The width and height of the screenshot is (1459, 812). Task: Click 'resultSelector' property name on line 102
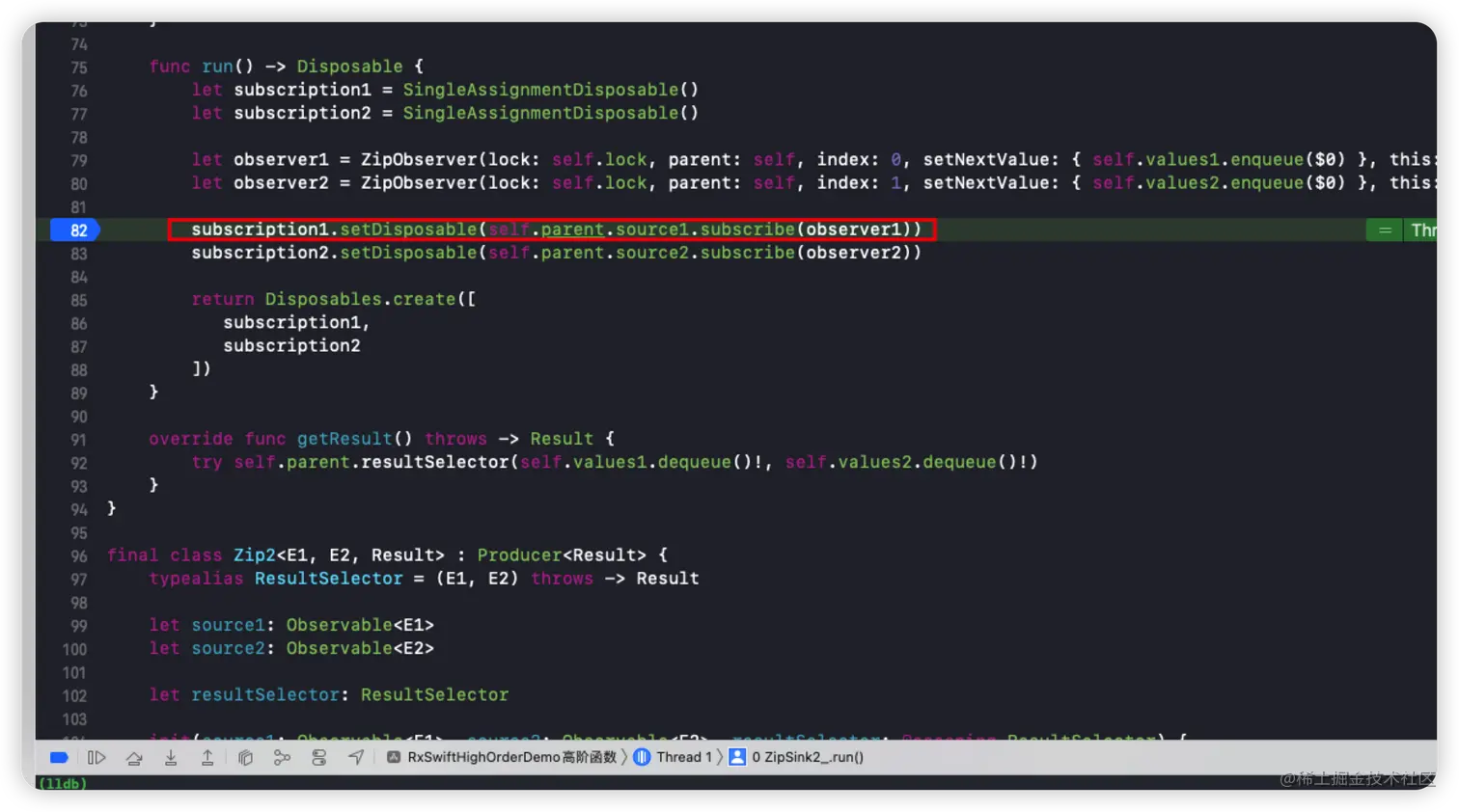265,695
